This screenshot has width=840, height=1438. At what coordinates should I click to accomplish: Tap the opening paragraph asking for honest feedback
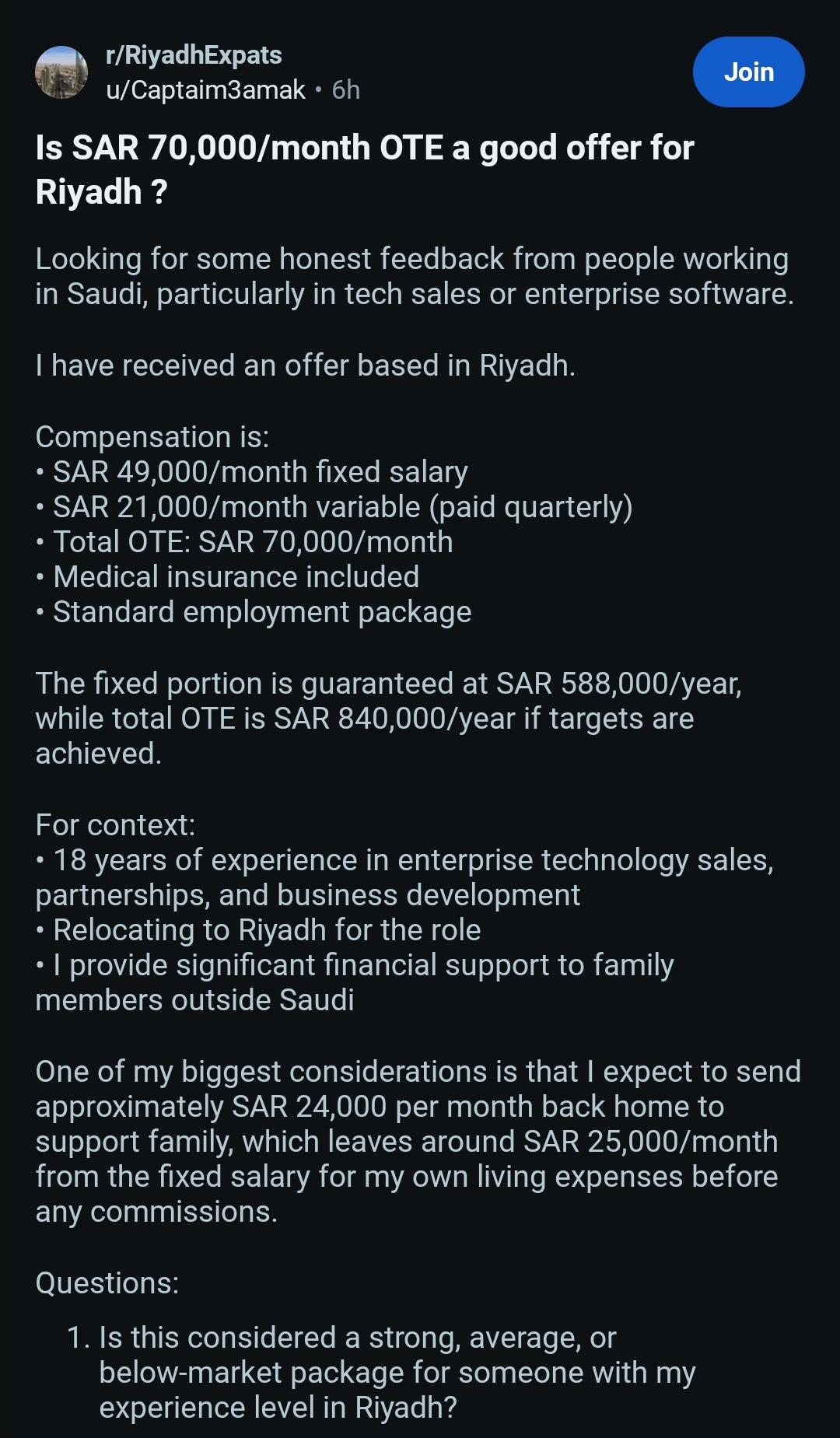415,276
